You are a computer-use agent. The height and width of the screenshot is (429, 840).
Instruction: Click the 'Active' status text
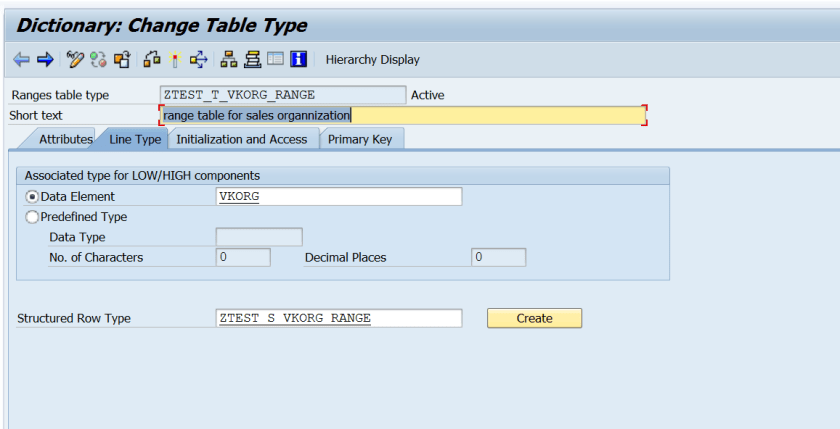coord(428,95)
